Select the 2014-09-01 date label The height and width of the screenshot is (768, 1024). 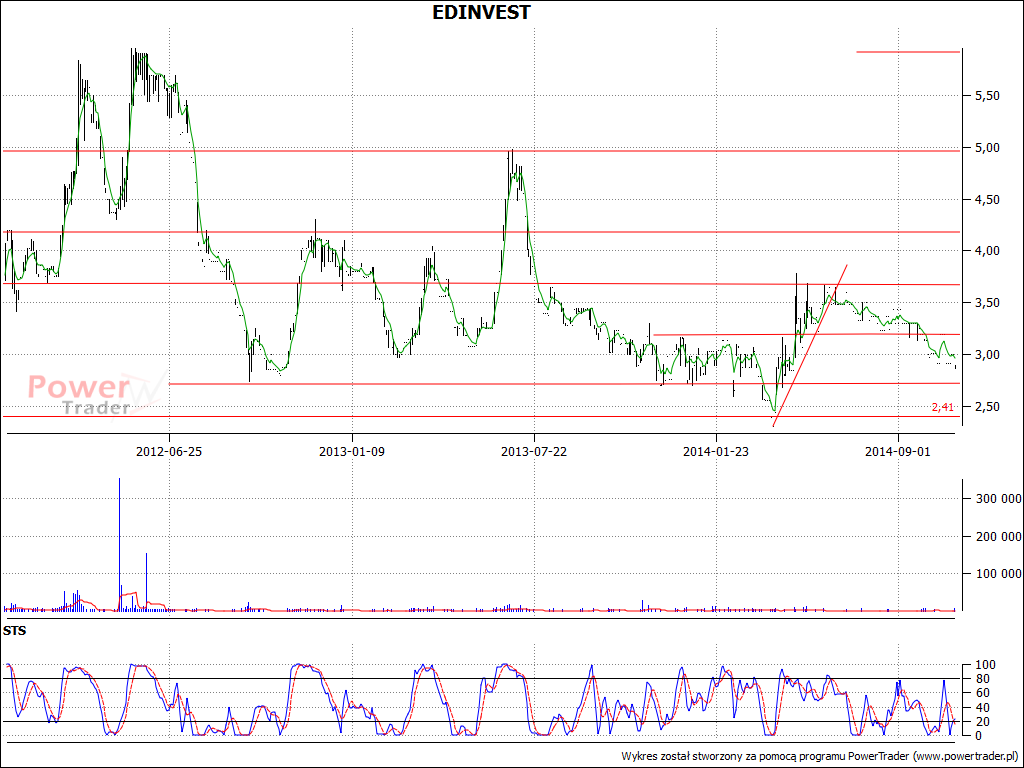(x=898, y=451)
